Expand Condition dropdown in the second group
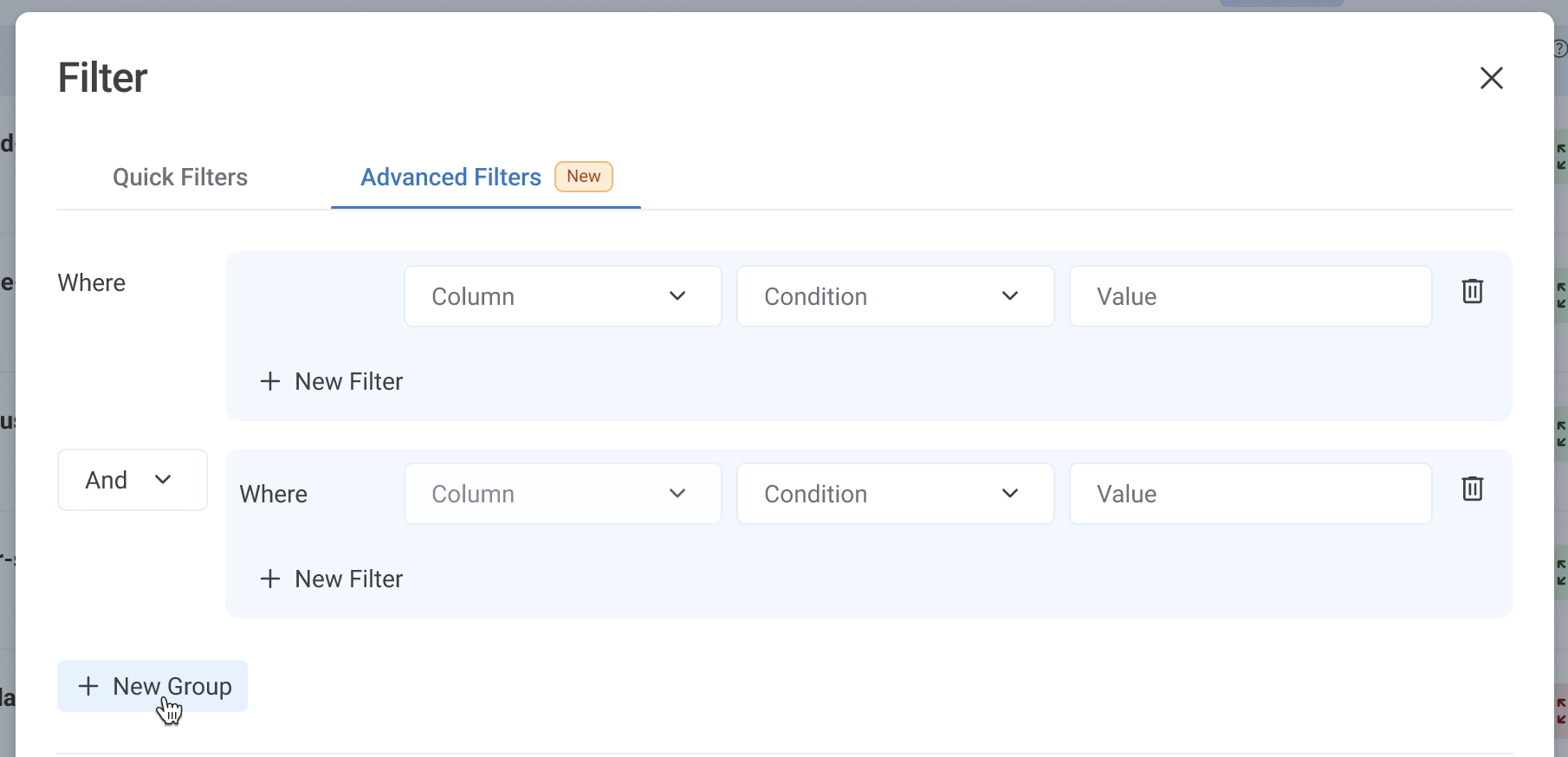 point(895,494)
